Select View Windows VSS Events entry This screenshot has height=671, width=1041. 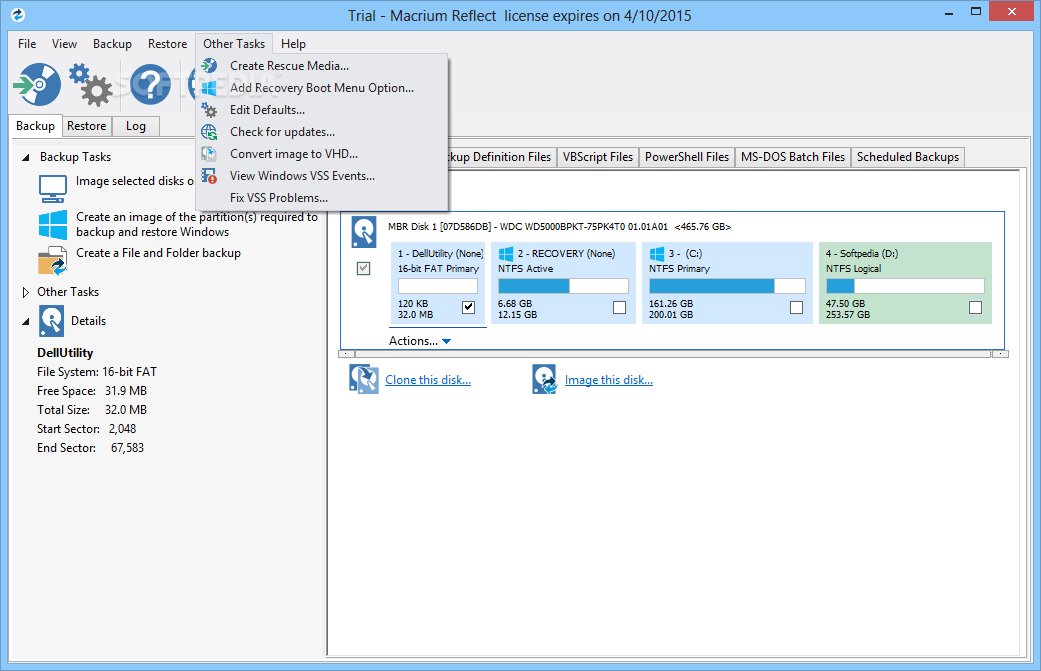coord(322,175)
